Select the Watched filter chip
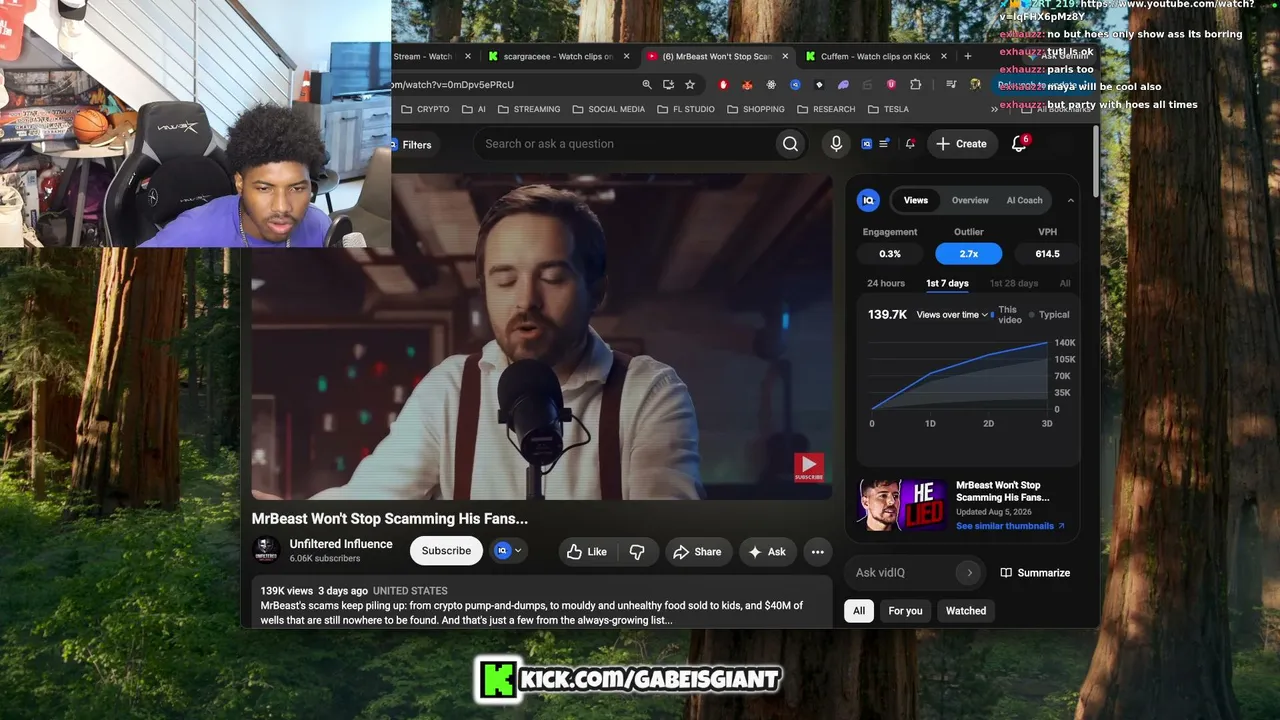 pos(966,611)
